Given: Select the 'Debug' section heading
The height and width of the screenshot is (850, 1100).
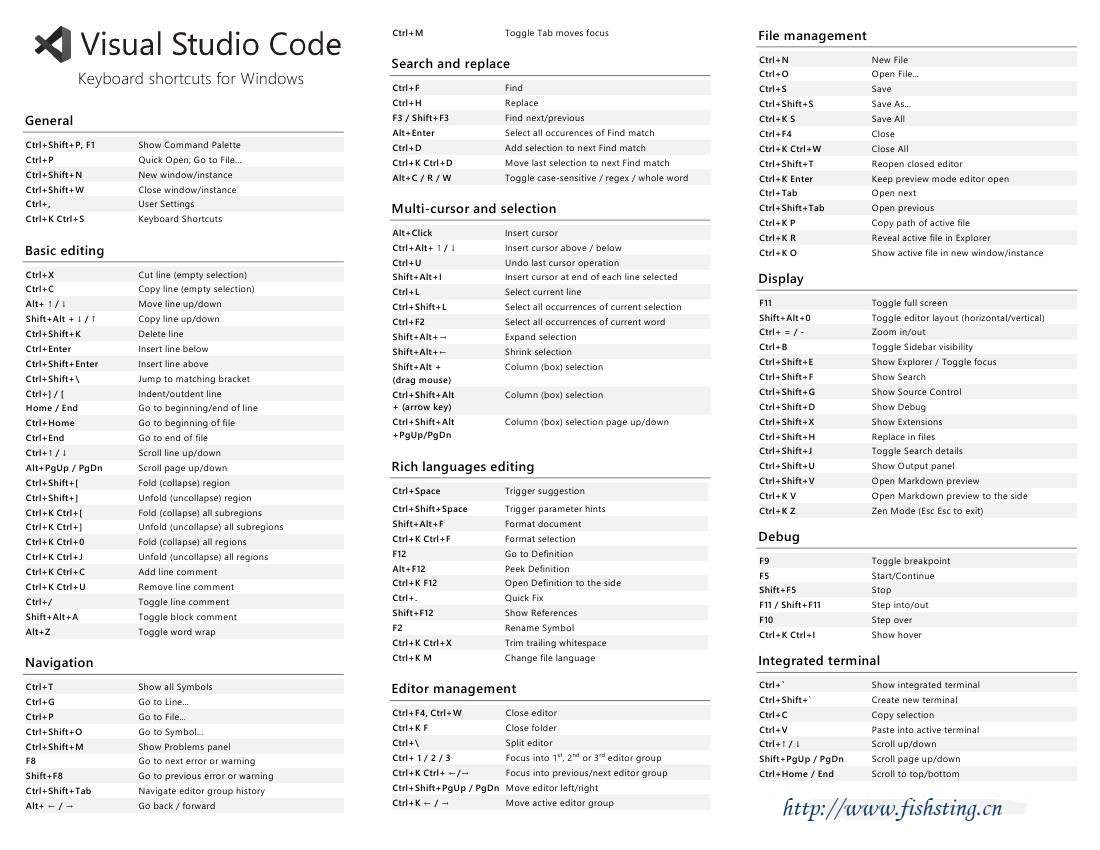Looking at the screenshot, I should pos(779,537).
